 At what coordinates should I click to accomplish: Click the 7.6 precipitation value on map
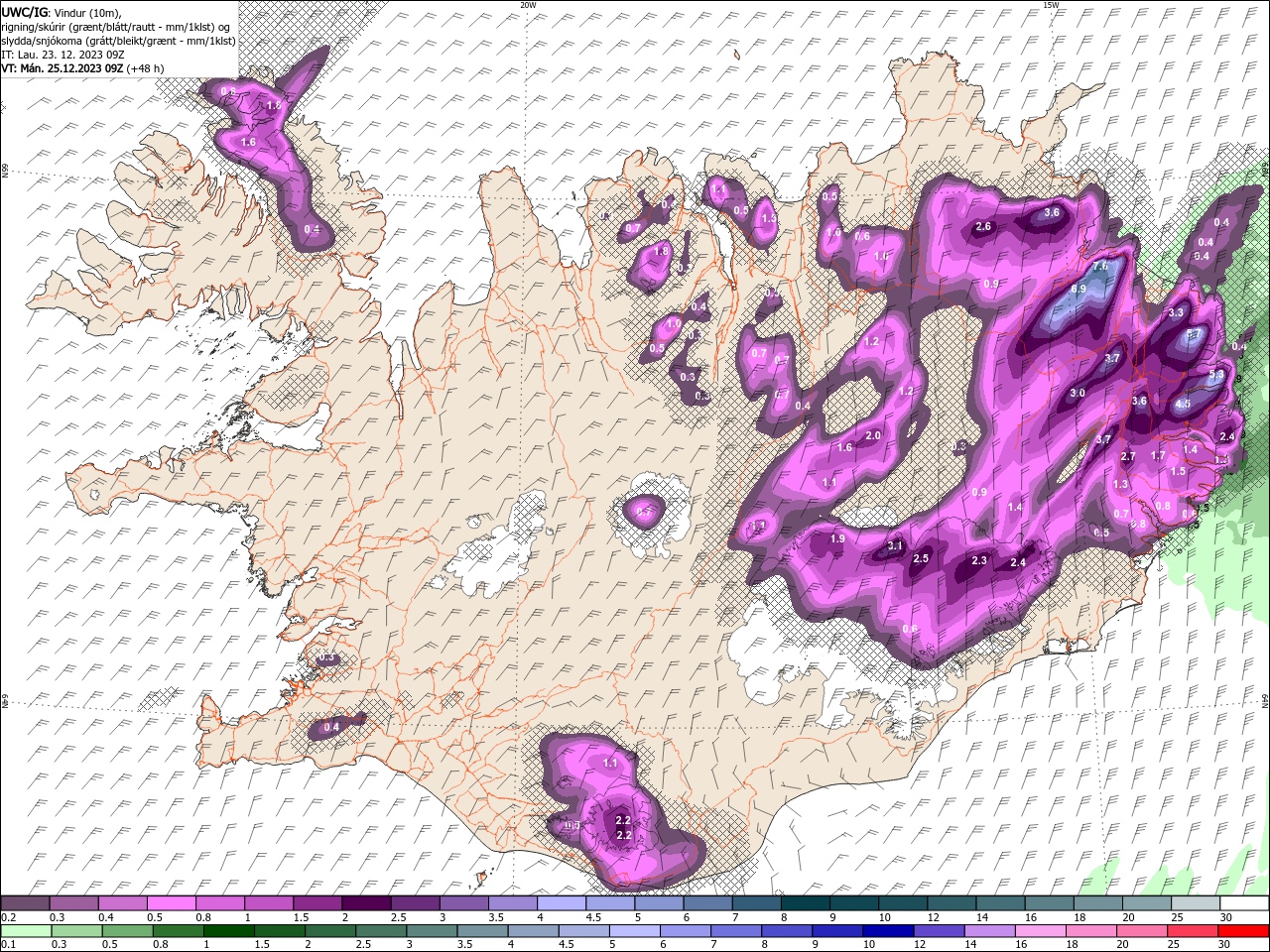[1100, 267]
